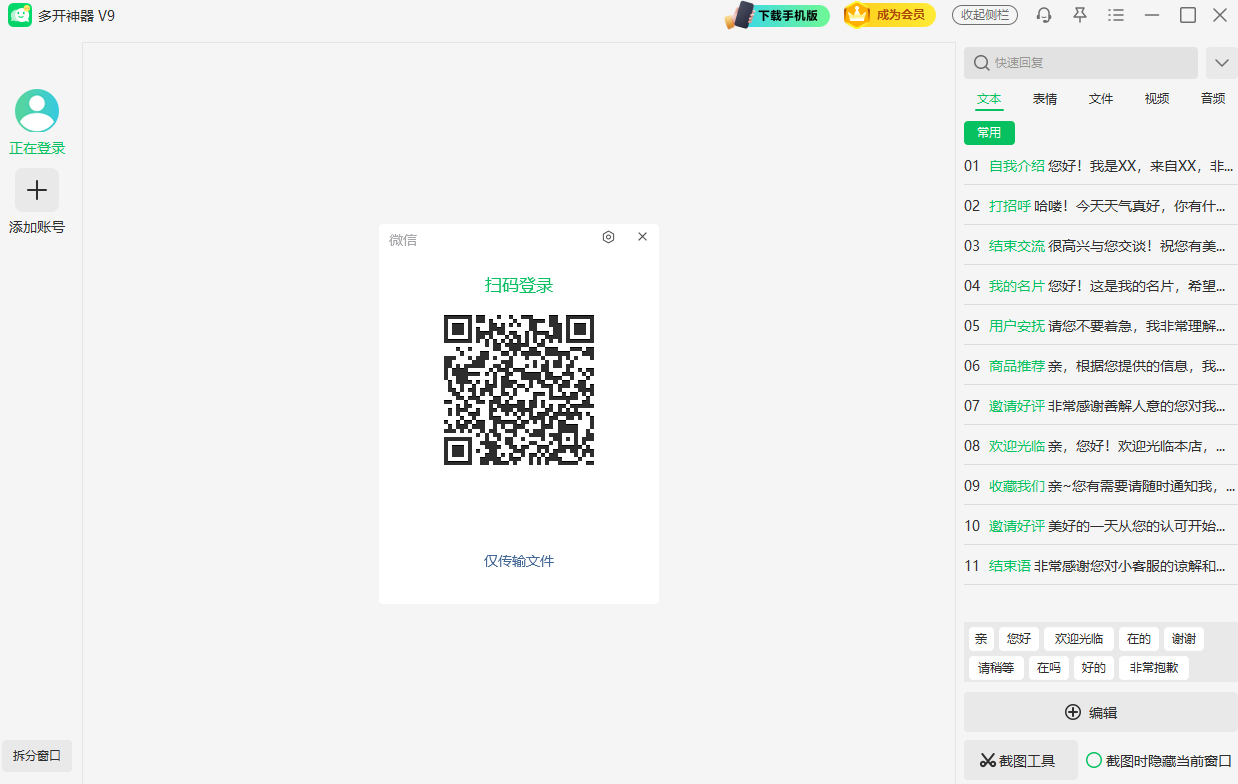Click the phone icon on 下载手机版
The width and height of the screenshot is (1238, 784).
pyautogui.click(x=740, y=15)
